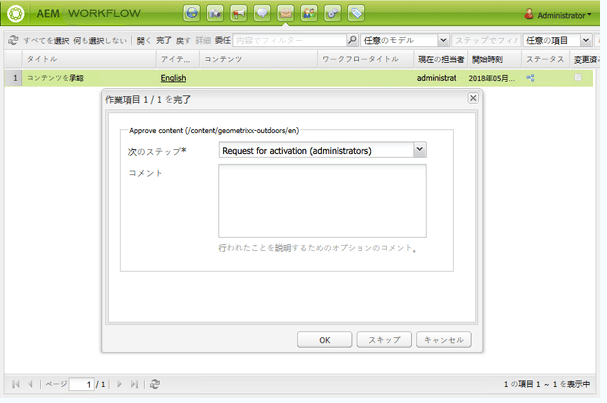Open the Campaigns megaphone icon

click(238, 13)
